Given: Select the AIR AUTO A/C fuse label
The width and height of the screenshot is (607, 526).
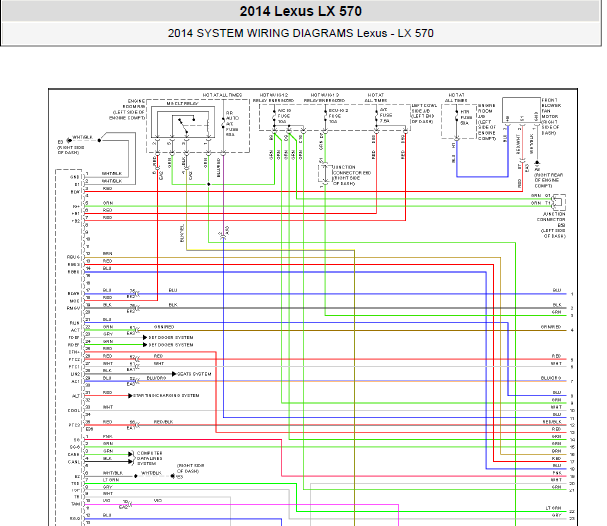Looking at the screenshot, I should 232,124.
